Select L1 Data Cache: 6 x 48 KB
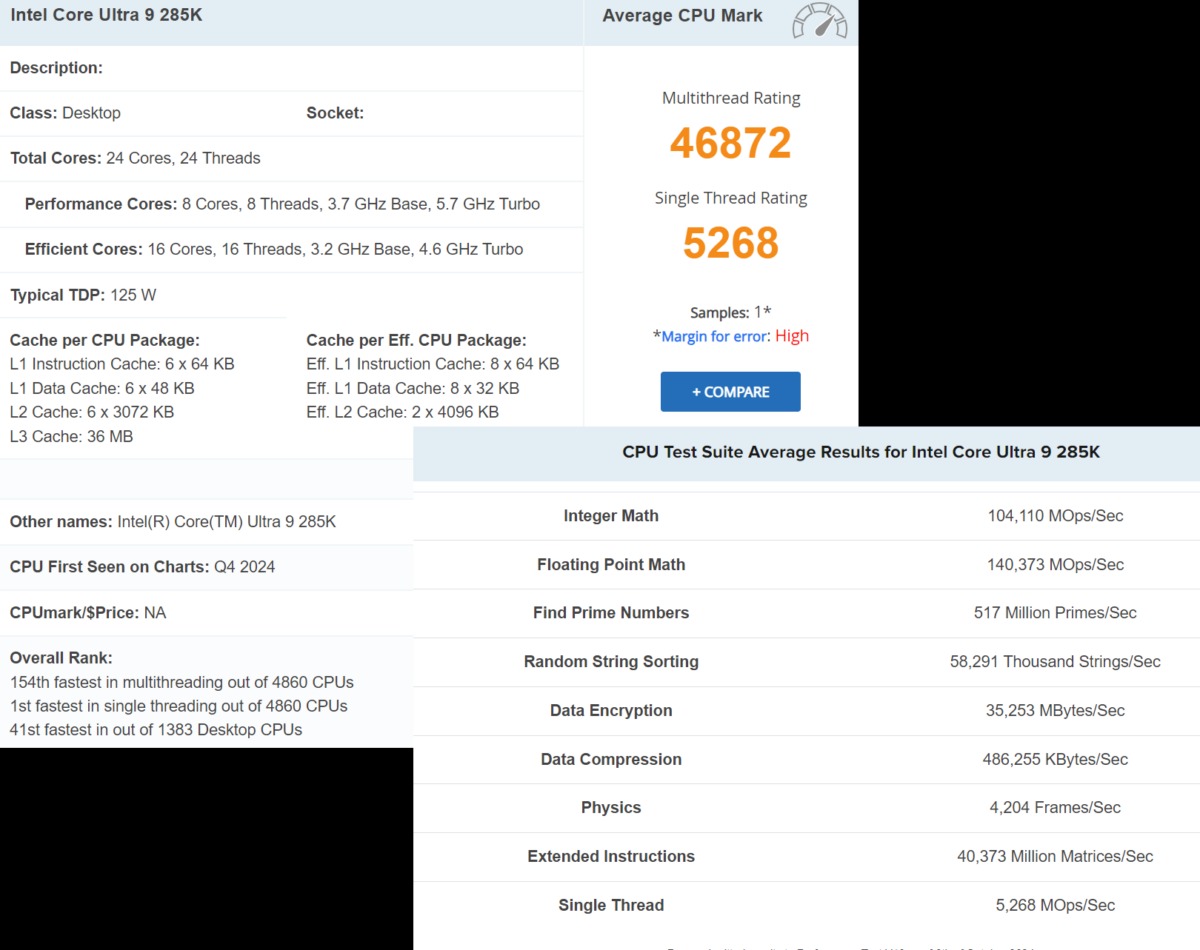Screen dimensions: 1200x950 click(102, 388)
